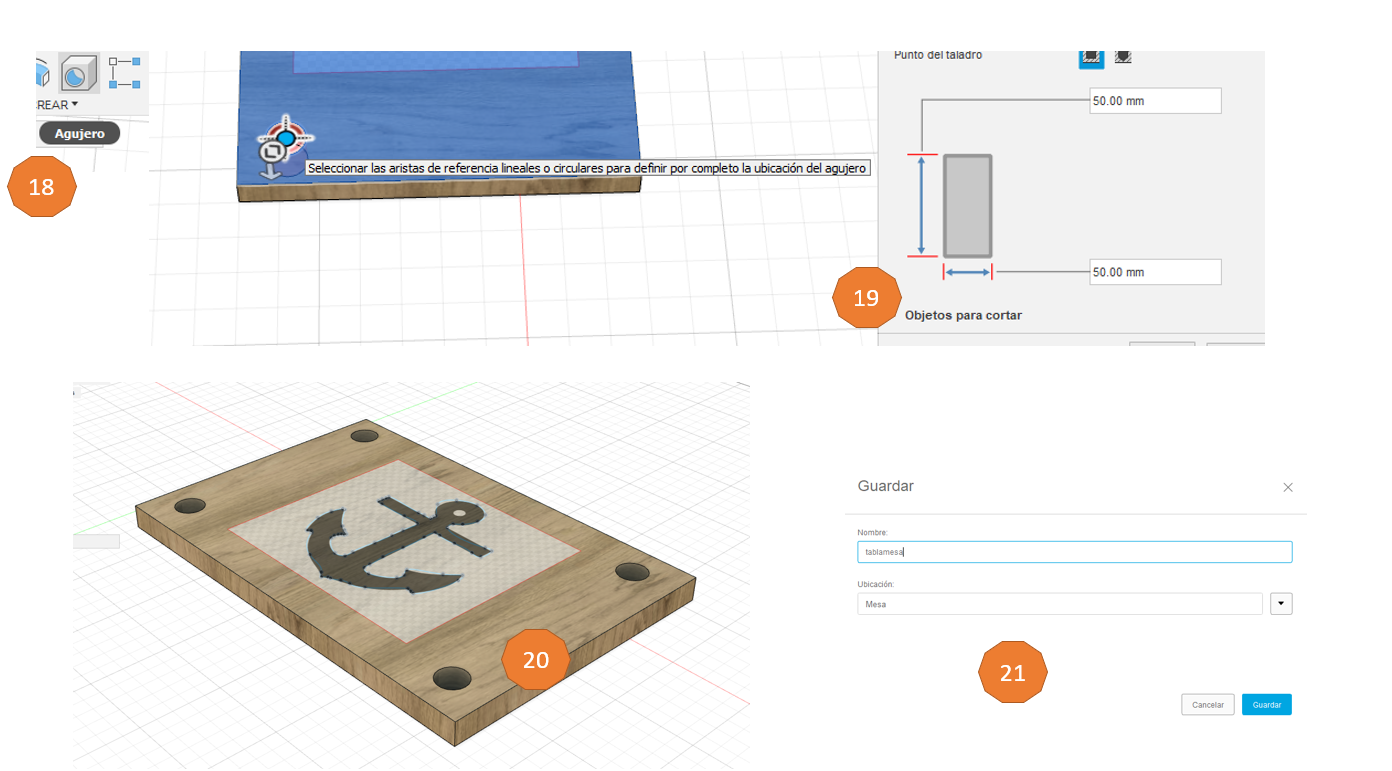Viewport: 1392px width, 771px height.
Task: Open the CREAR dropdown menu
Action: pos(56,105)
